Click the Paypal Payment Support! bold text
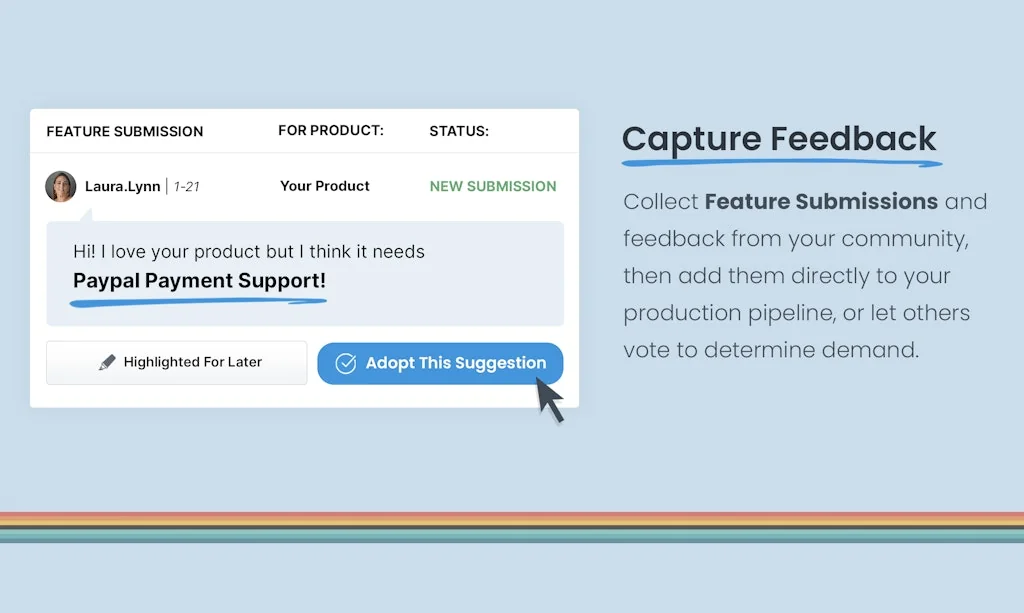 pos(199,281)
